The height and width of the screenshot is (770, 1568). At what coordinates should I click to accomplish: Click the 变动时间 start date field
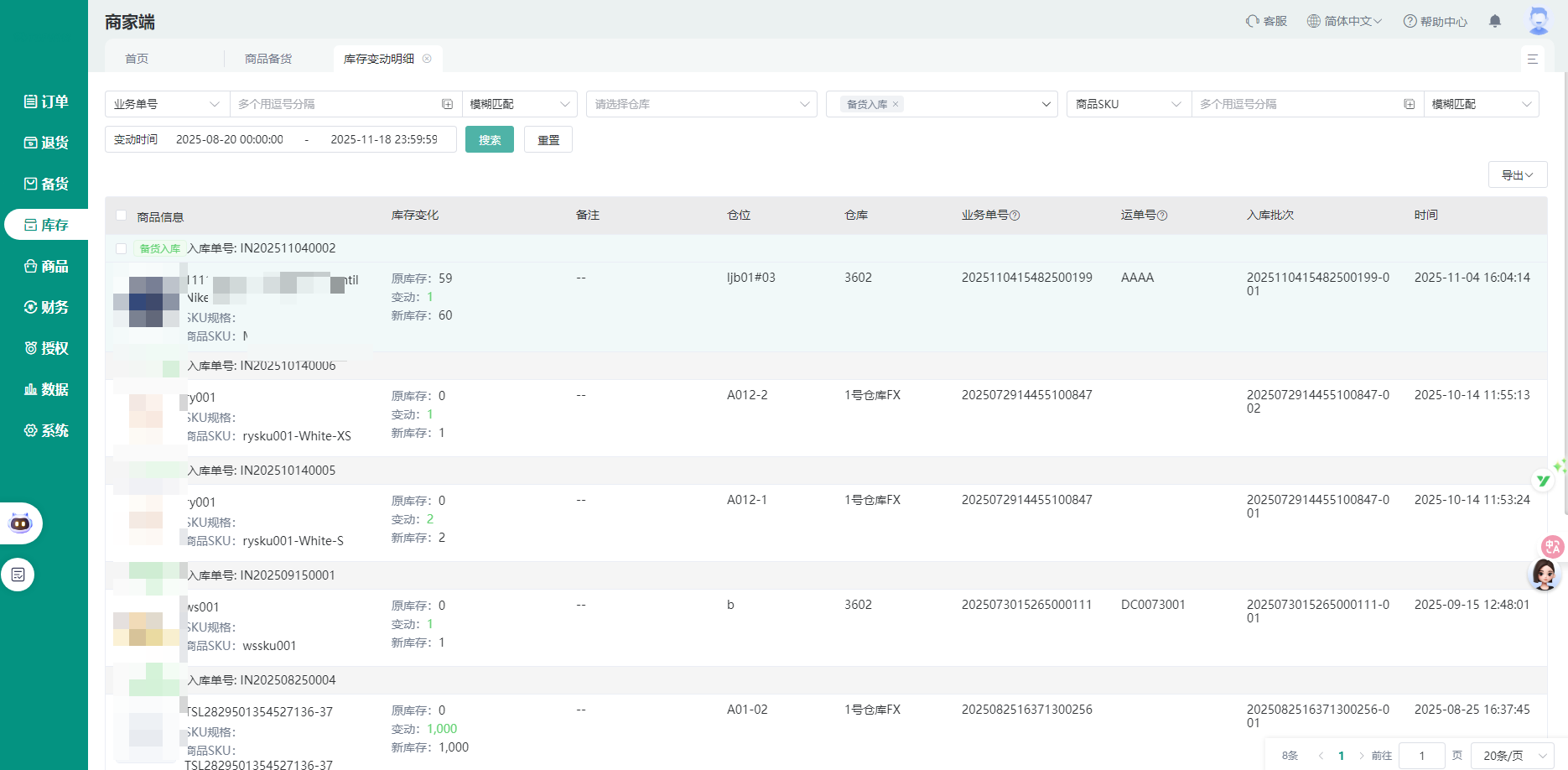230,139
